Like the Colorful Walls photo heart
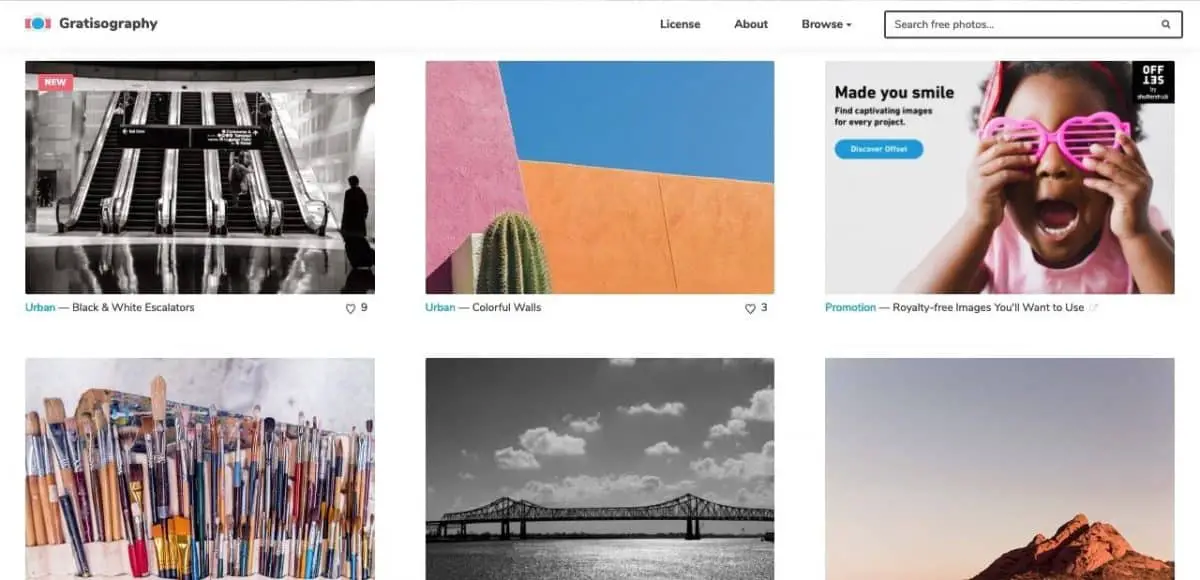Image resolution: width=1200 pixels, height=580 pixels. [750, 308]
